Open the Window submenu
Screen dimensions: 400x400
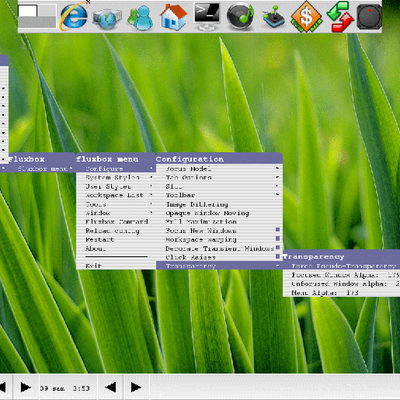(x=116, y=213)
